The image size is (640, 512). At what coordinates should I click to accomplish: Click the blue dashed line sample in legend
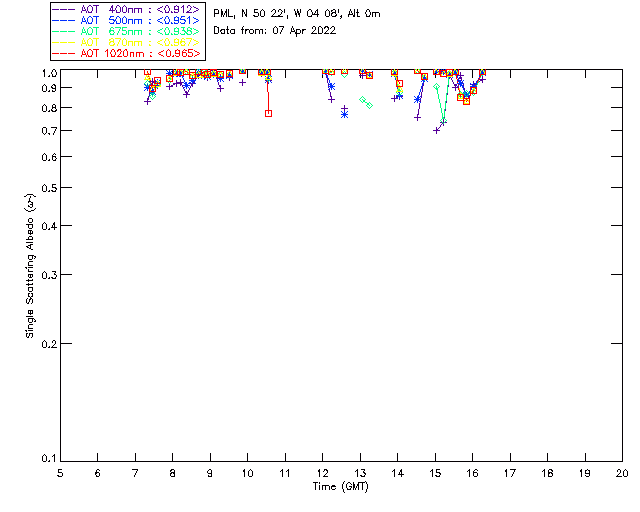[x=64, y=20]
